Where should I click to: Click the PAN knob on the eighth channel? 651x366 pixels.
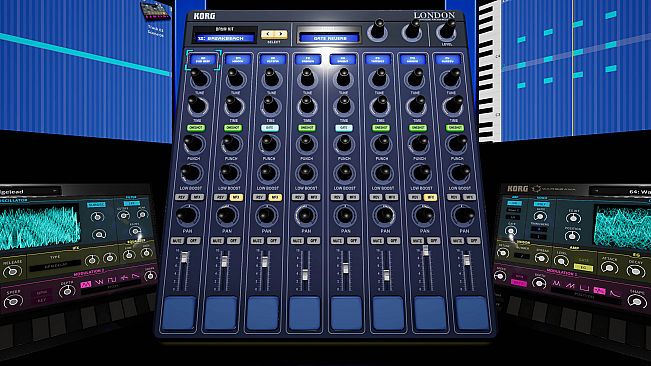[464, 215]
